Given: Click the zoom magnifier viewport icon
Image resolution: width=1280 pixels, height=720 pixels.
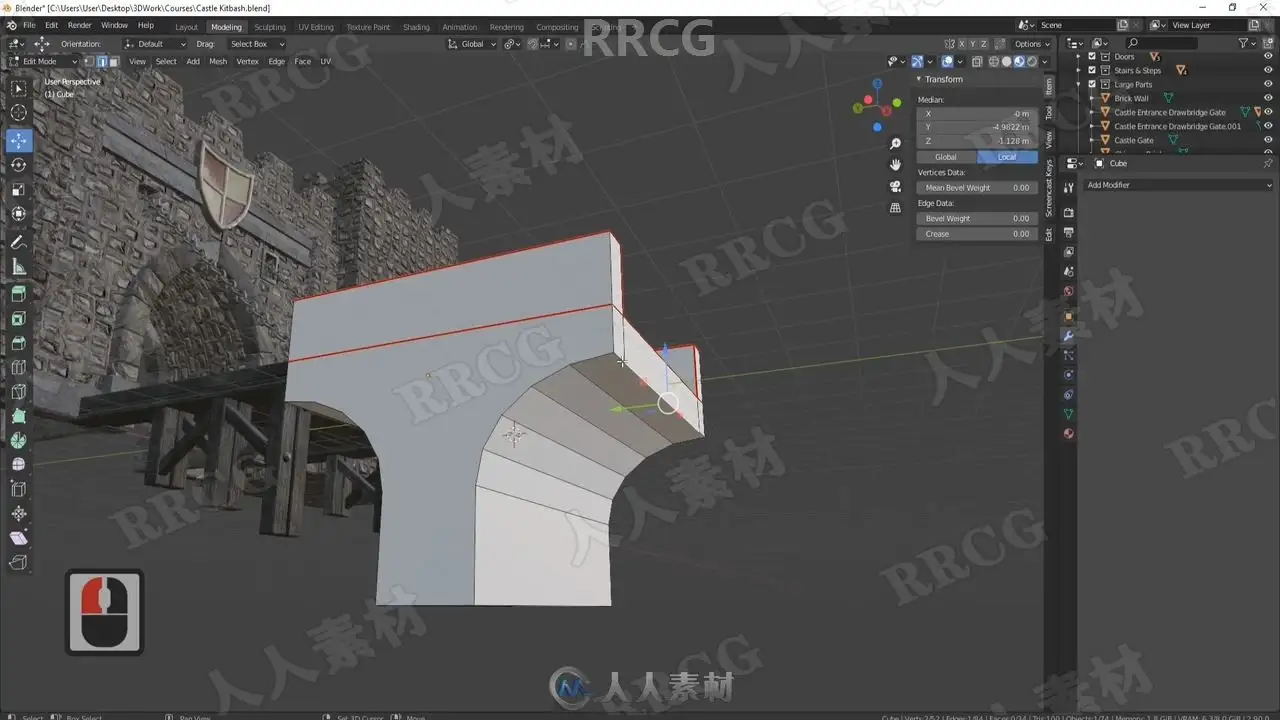Looking at the screenshot, I should (895, 144).
